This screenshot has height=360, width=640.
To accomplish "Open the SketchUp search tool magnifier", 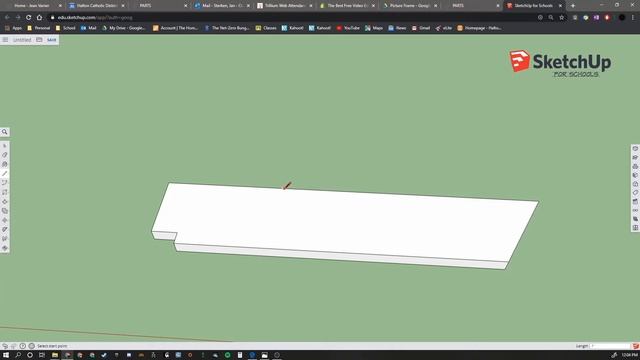I will click(x=5, y=132).
